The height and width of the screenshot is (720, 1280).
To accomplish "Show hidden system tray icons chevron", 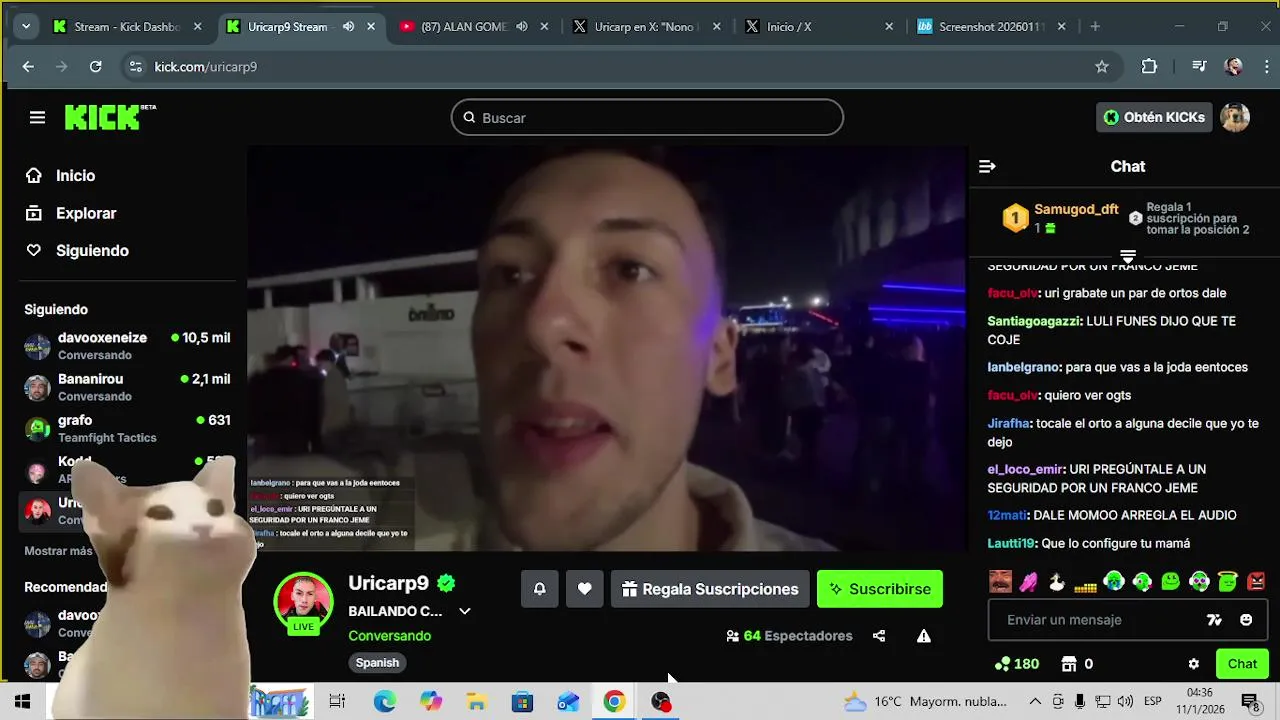I will [1035, 702].
